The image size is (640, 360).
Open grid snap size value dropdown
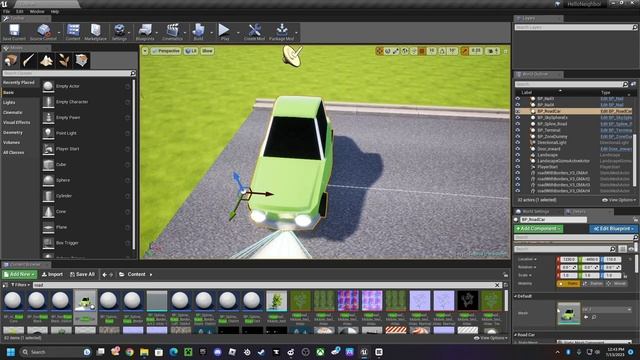click(432, 51)
